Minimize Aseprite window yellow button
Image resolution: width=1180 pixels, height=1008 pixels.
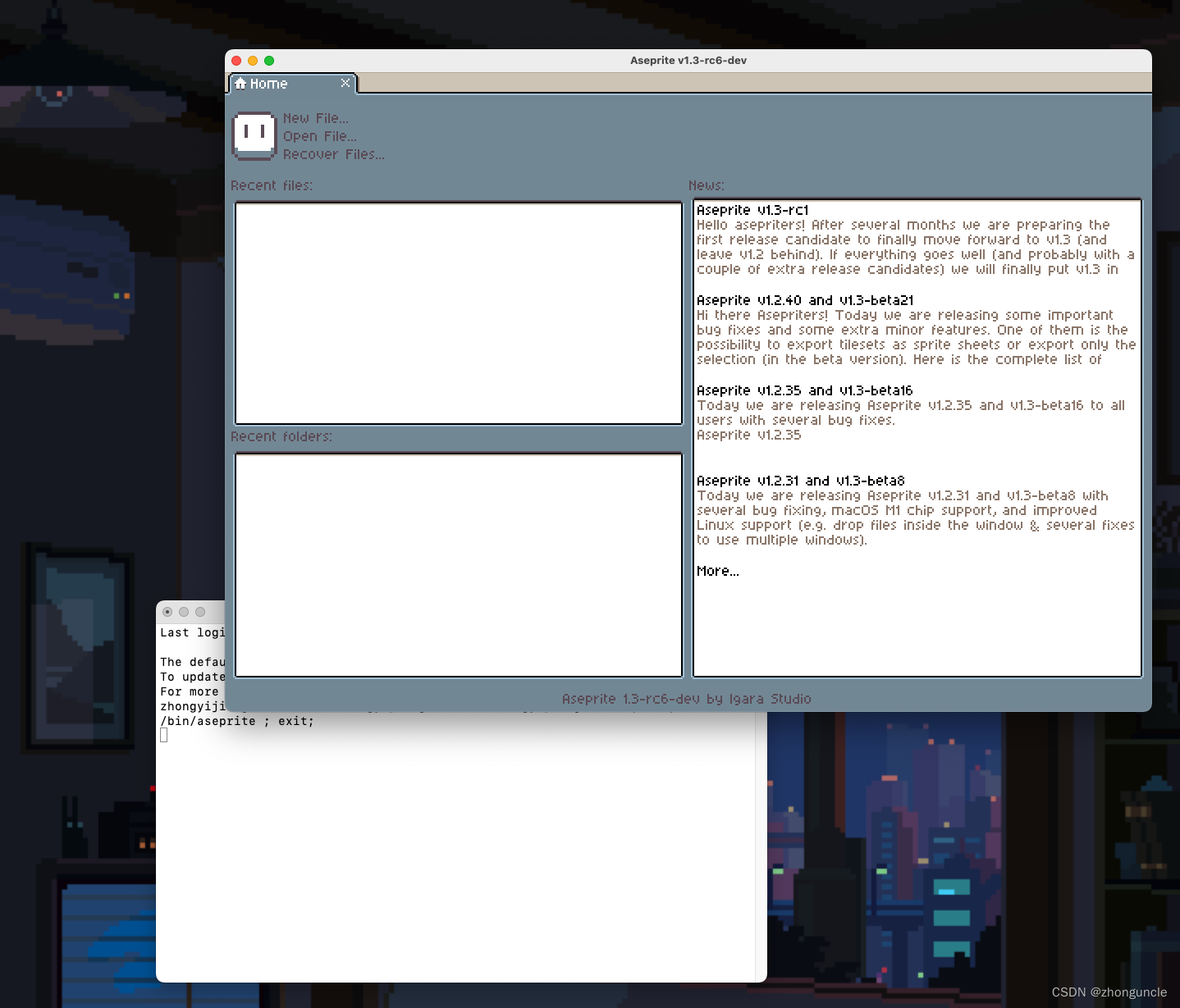253,61
